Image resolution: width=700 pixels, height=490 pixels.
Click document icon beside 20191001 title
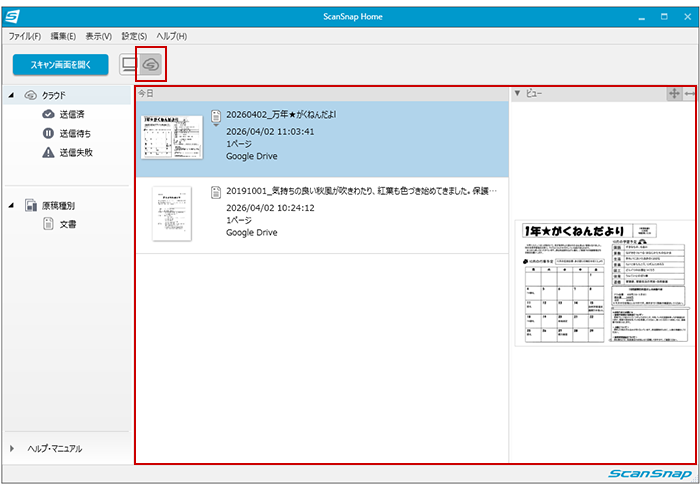point(216,192)
